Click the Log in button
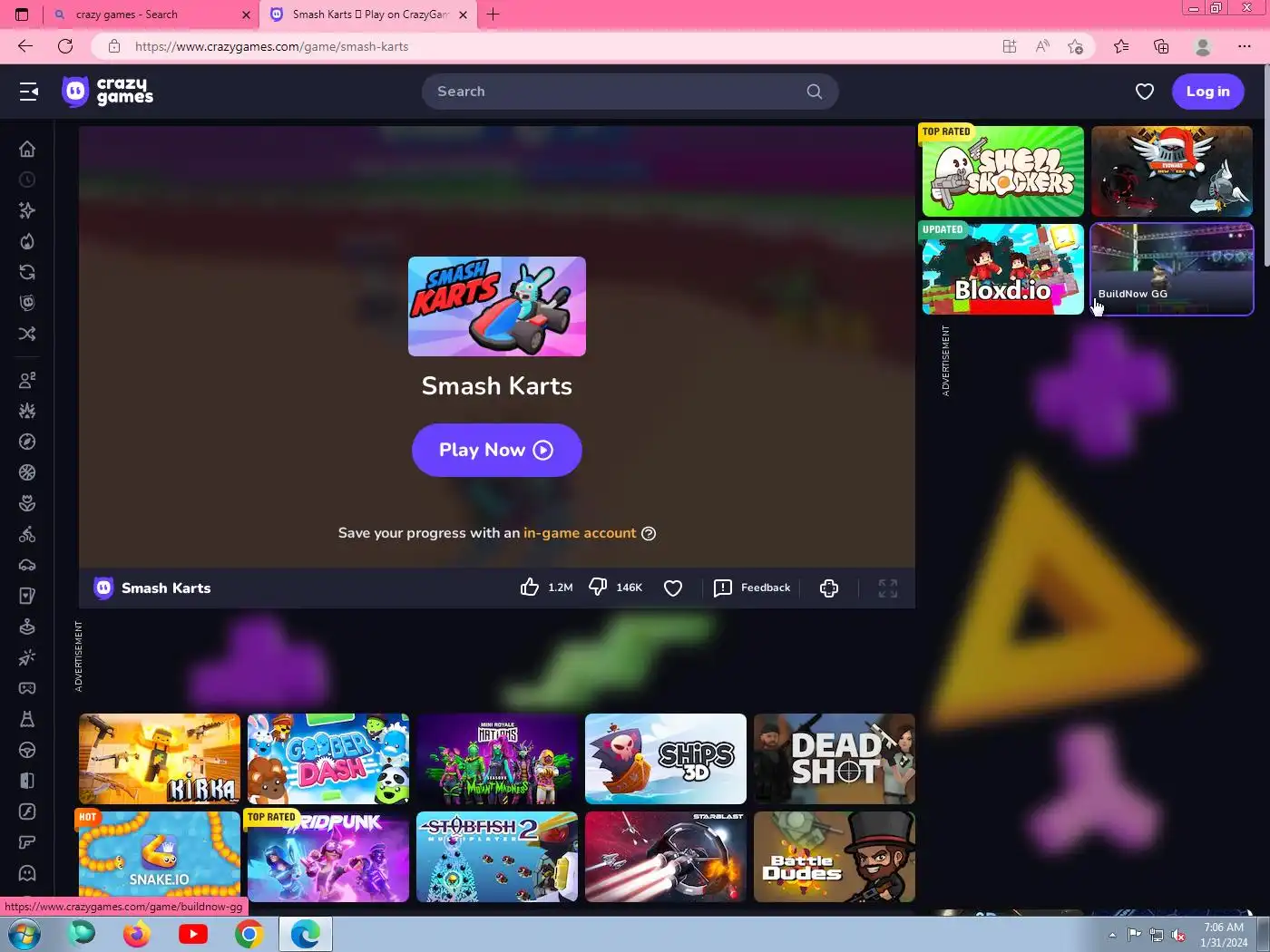The image size is (1270, 952). coord(1207,92)
